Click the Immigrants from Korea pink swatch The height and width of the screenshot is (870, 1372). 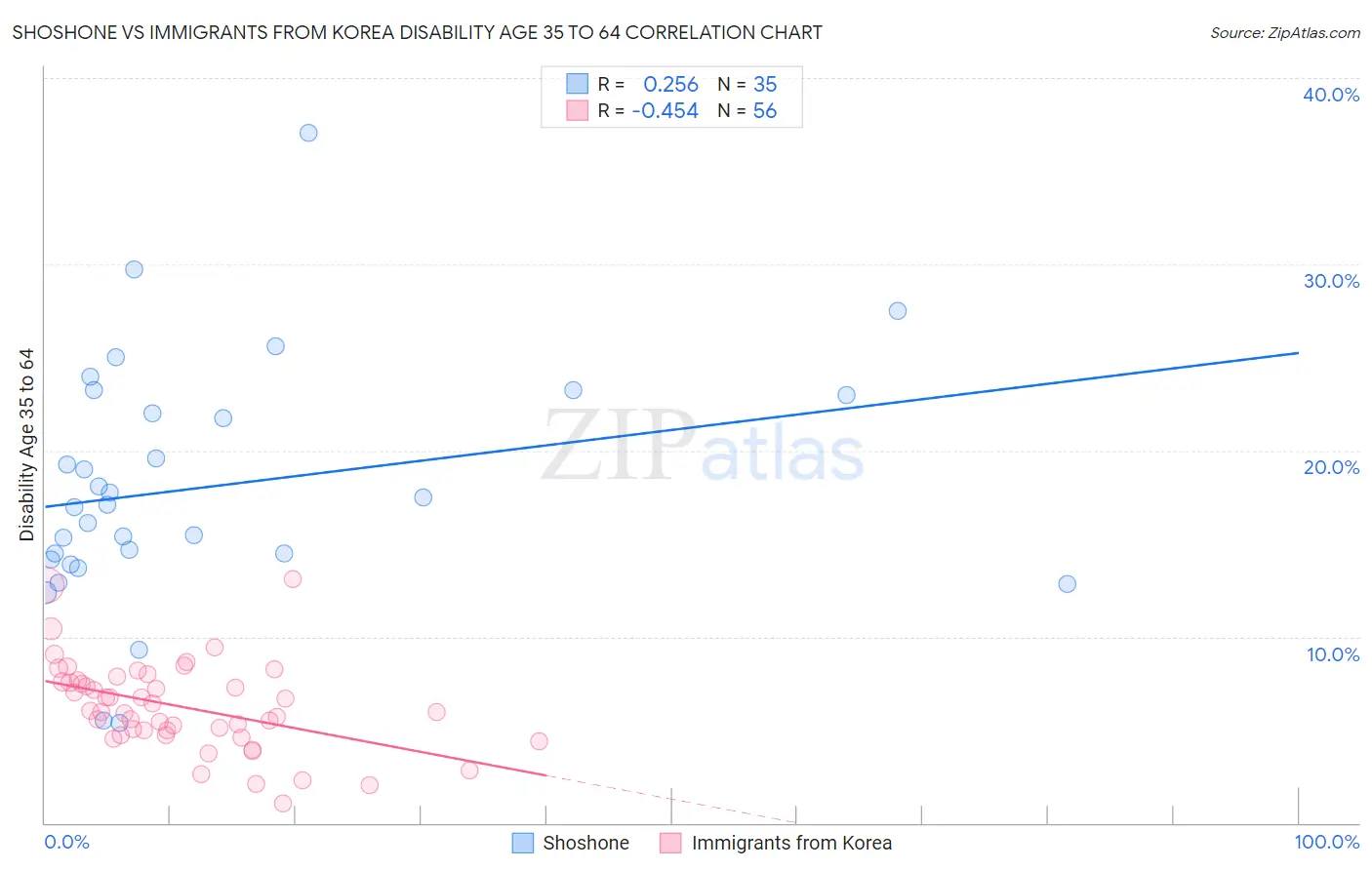670,843
